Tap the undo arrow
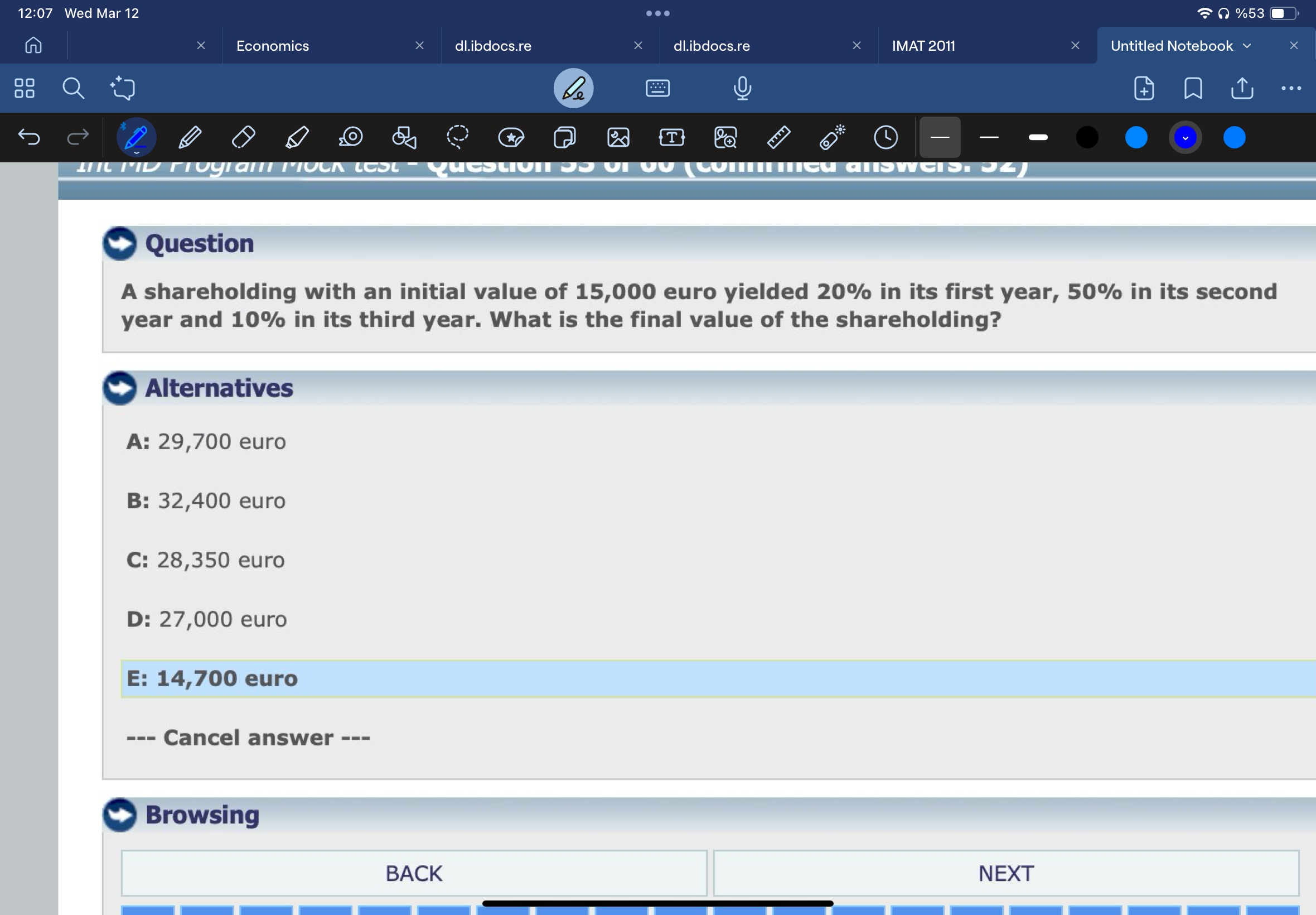Screen dimensions: 1316x915 coord(28,137)
